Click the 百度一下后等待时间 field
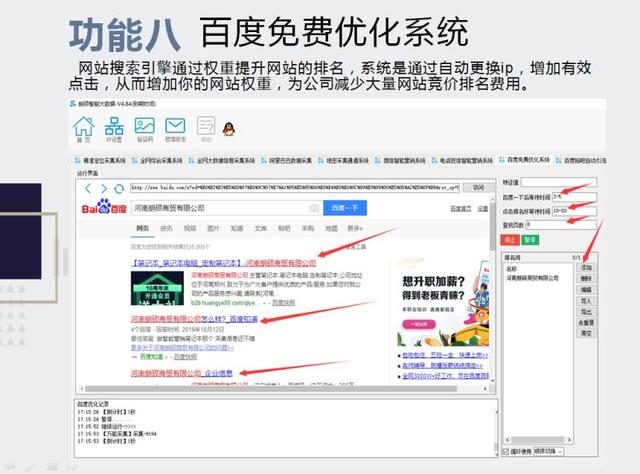The image size is (640, 474). coord(574,197)
